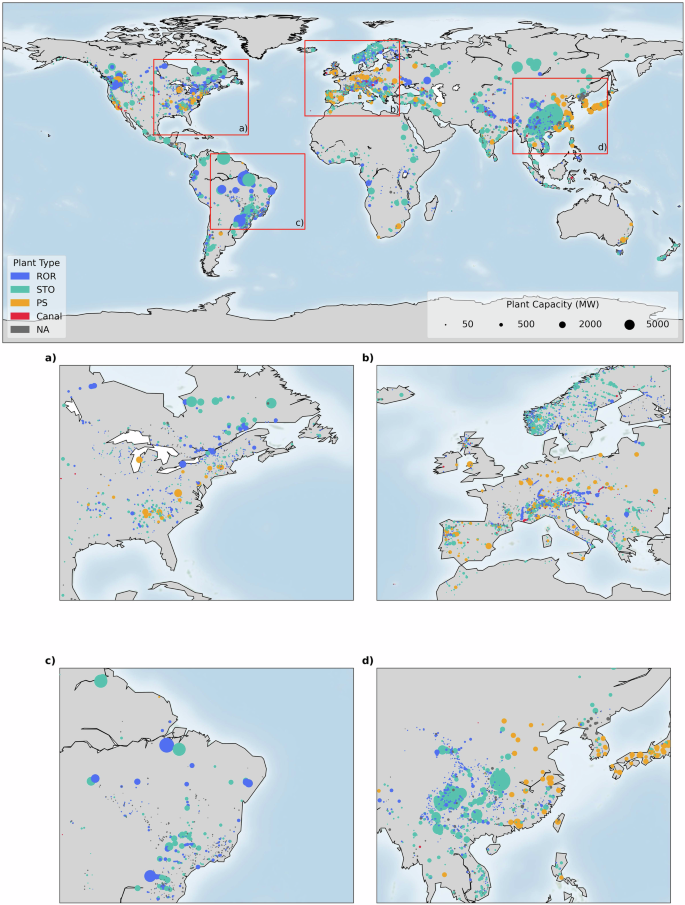Click the bold 'c)' panel heading
Image resolution: width=685 pixels, height=905 pixels.
tap(50, 661)
